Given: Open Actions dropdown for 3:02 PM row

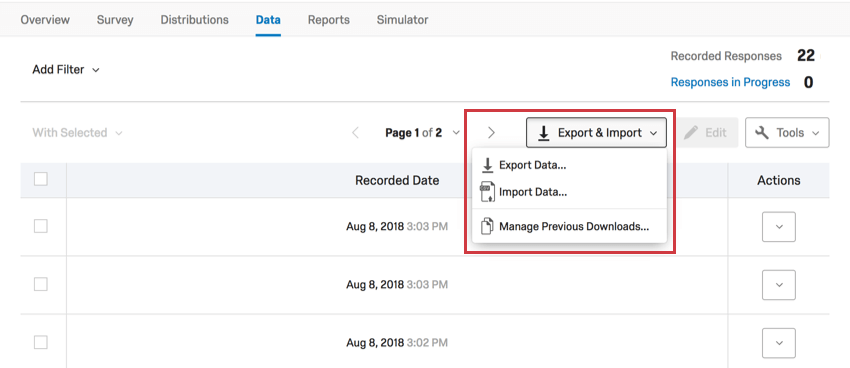Looking at the screenshot, I should (x=779, y=343).
